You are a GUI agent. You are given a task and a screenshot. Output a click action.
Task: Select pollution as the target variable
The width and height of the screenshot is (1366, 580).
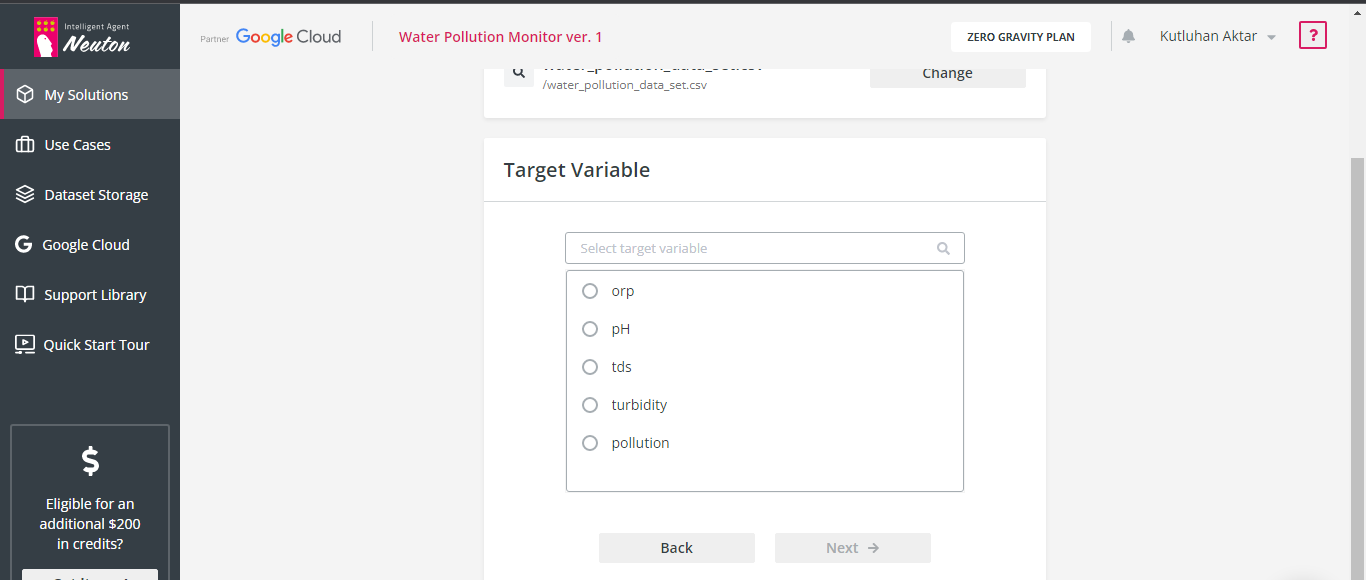coord(590,442)
